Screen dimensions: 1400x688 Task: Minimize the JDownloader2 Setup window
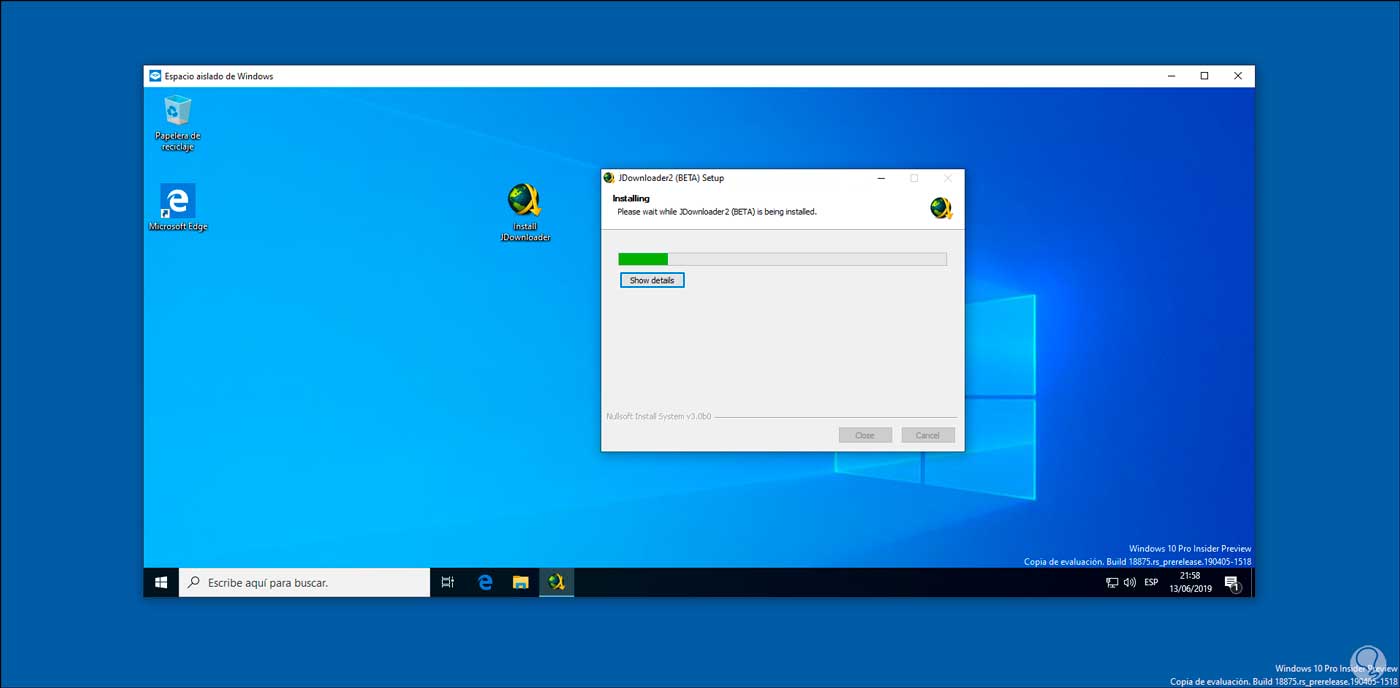[881, 178]
